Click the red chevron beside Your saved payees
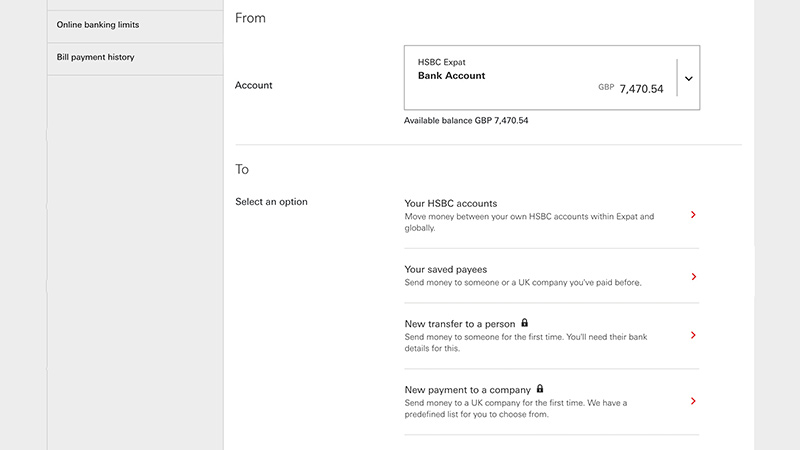This screenshot has height=450, width=800. [x=693, y=277]
